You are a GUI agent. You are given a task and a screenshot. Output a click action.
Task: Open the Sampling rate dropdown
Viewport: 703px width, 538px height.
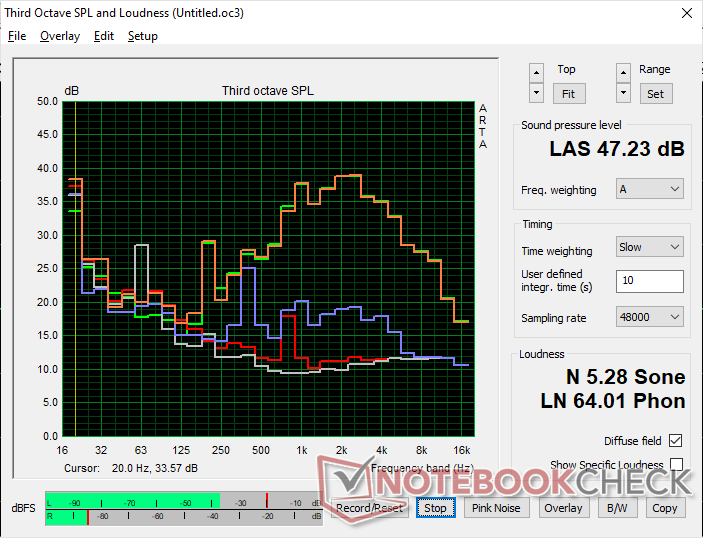[650, 317]
